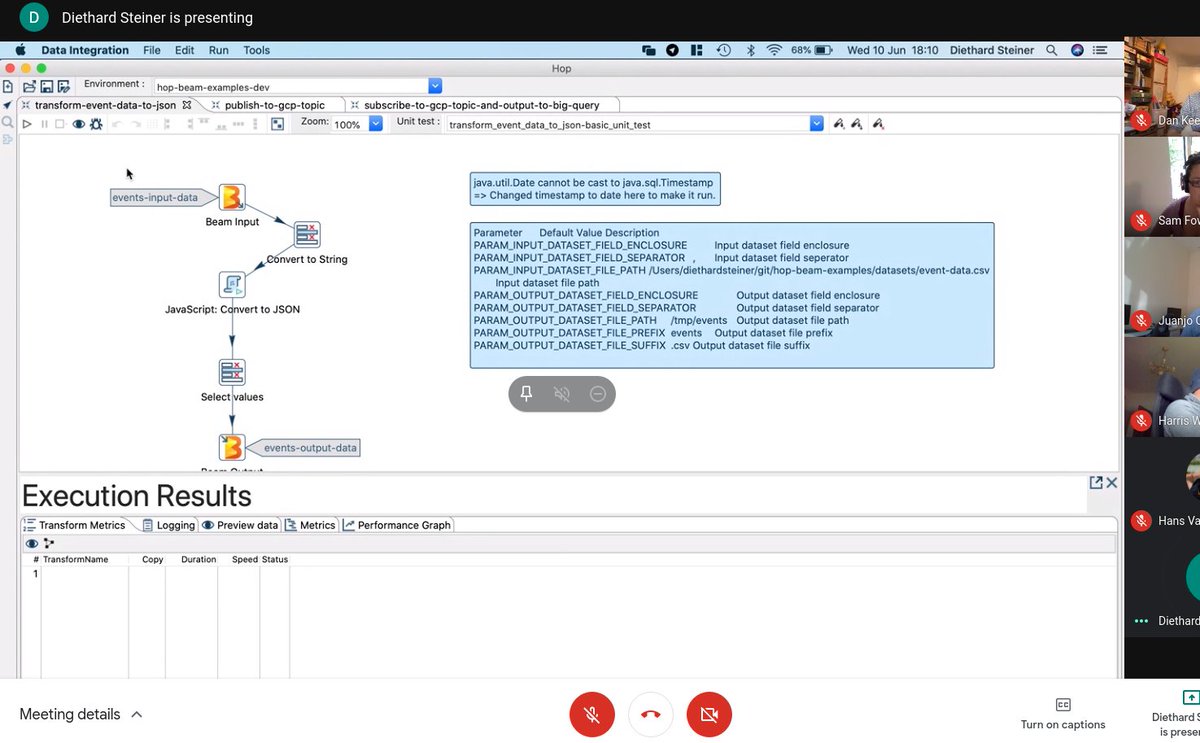Open the Edit menu

[x=185, y=50]
